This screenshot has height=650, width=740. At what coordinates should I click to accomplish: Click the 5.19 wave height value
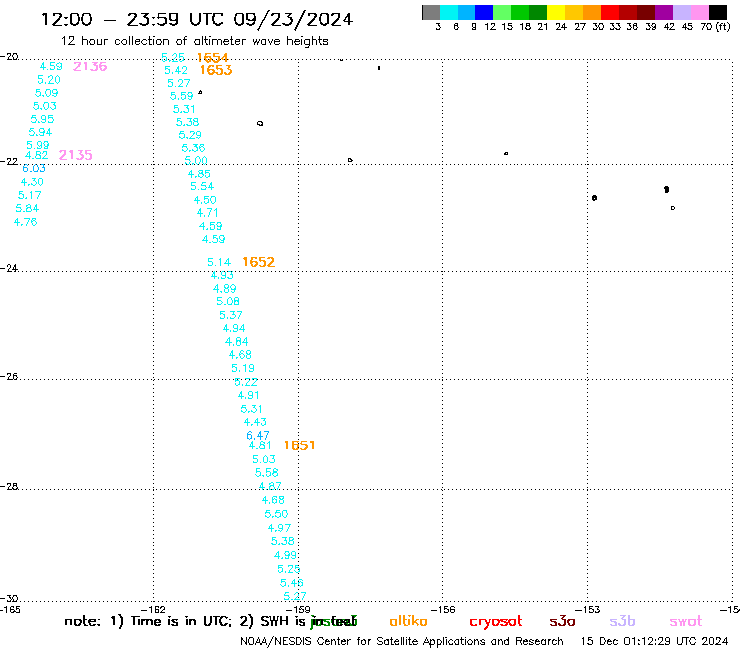pos(243,368)
